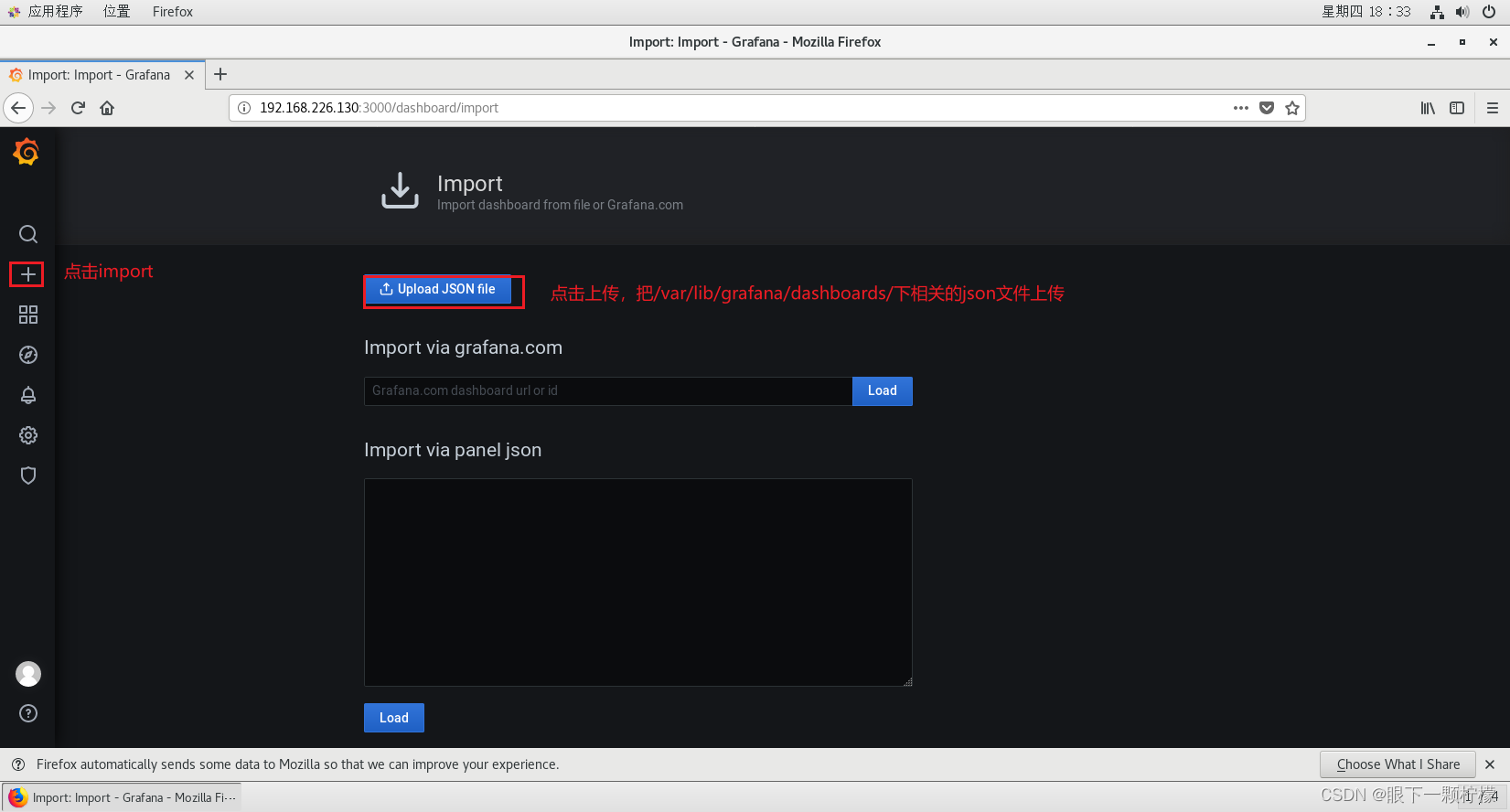Toggle the Firefox sidebar view icon
The width and height of the screenshot is (1510, 812).
[x=1457, y=108]
